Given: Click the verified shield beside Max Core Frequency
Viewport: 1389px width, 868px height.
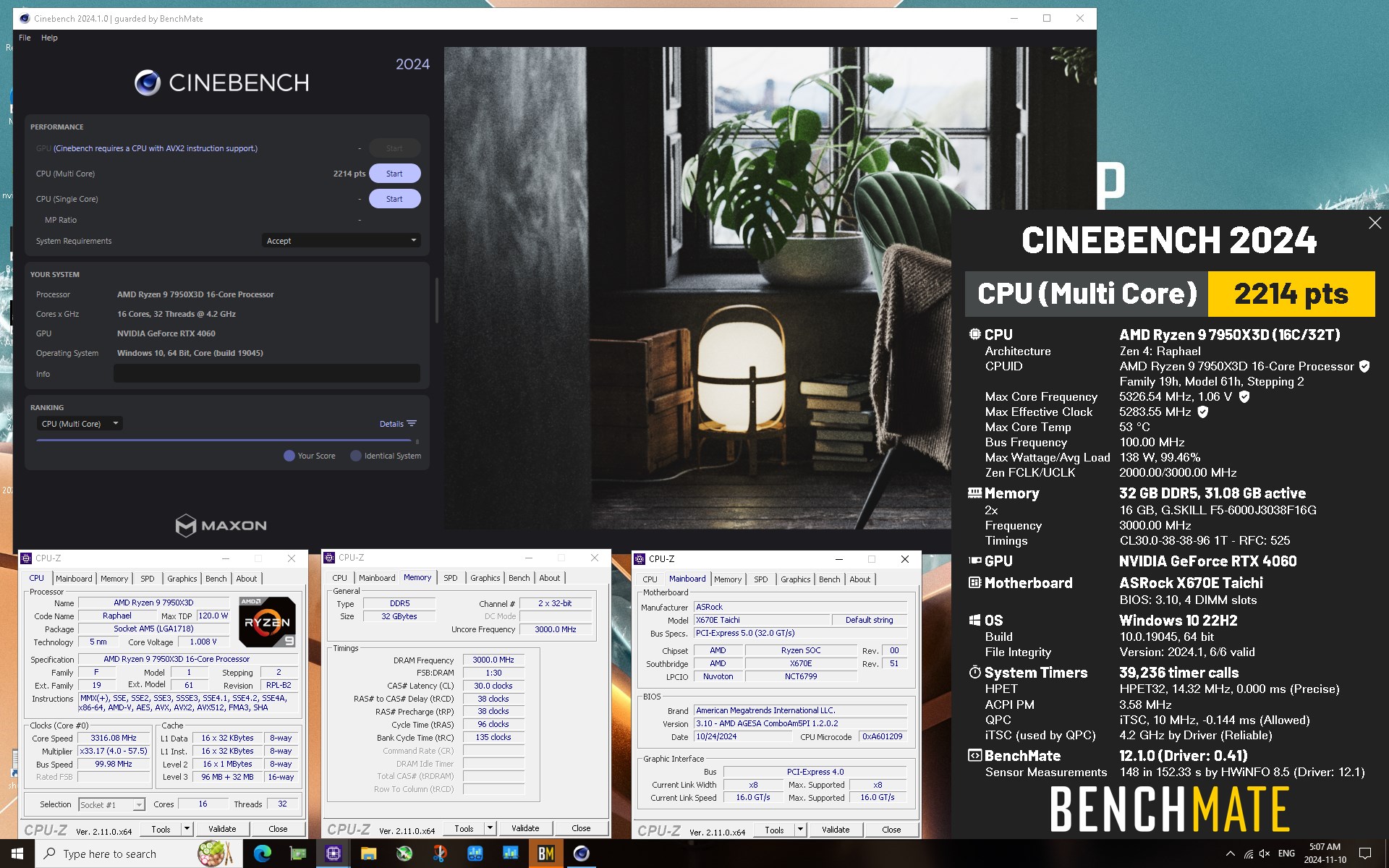Looking at the screenshot, I should (x=1244, y=396).
